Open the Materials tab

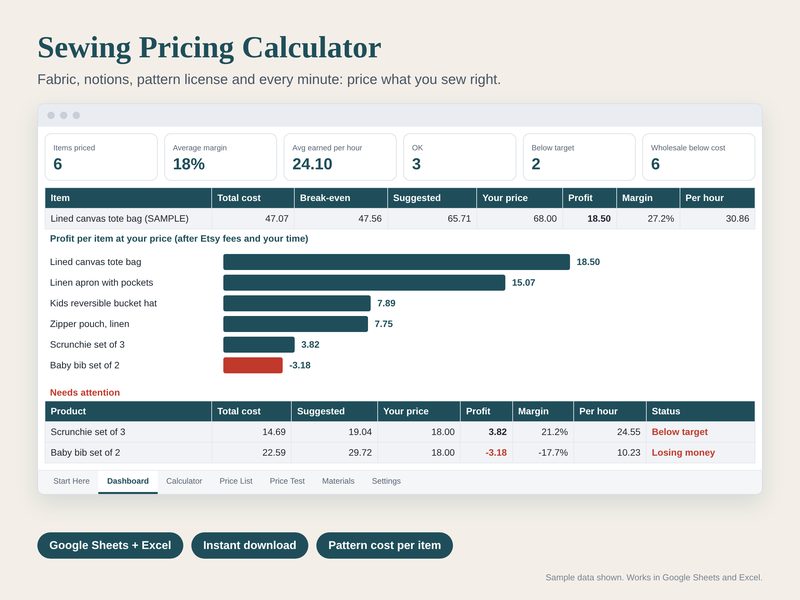(x=338, y=481)
